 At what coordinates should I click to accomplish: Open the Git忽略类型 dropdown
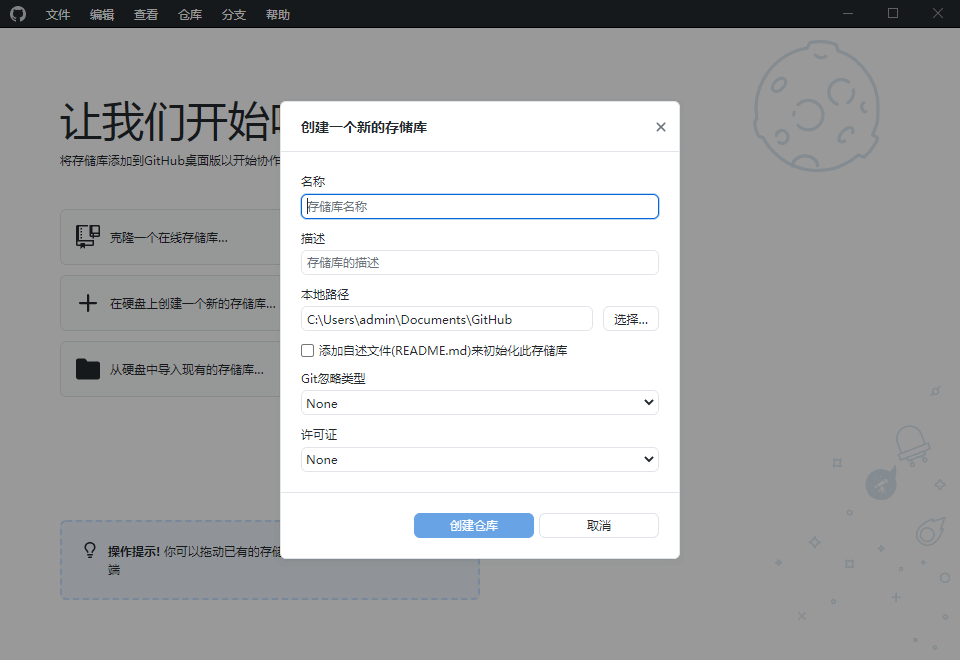click(x=479, y=403)
